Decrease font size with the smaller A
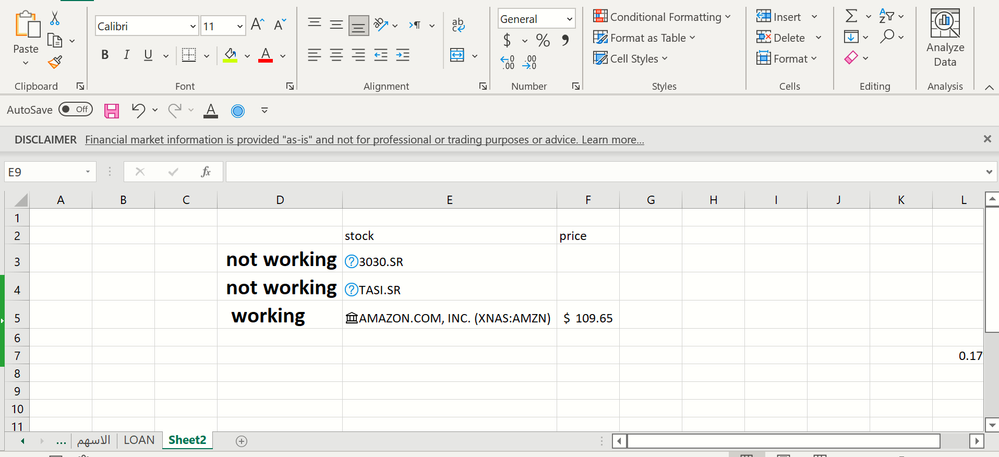 pos(280,25)
